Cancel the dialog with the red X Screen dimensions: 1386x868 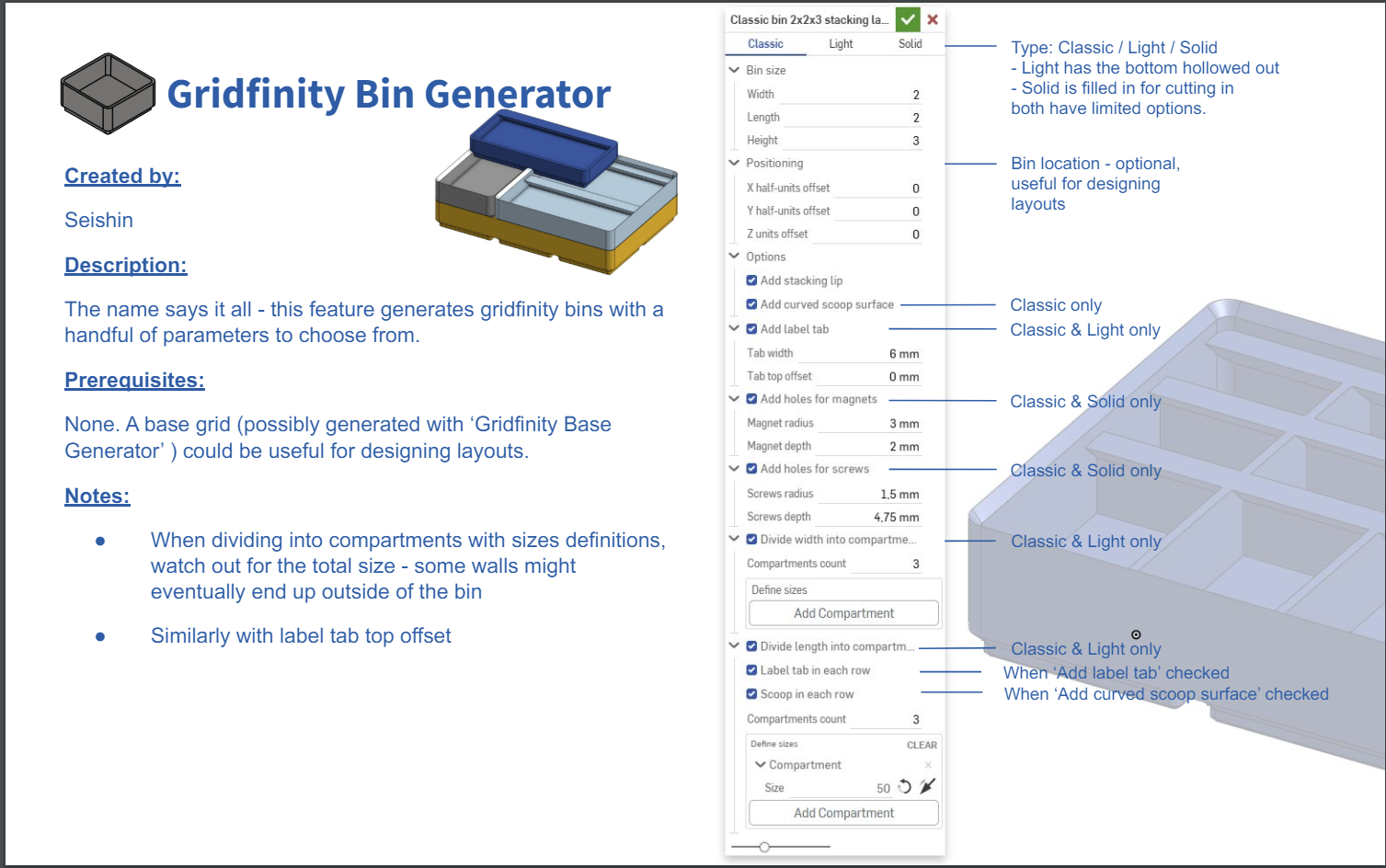pos(933,19)
